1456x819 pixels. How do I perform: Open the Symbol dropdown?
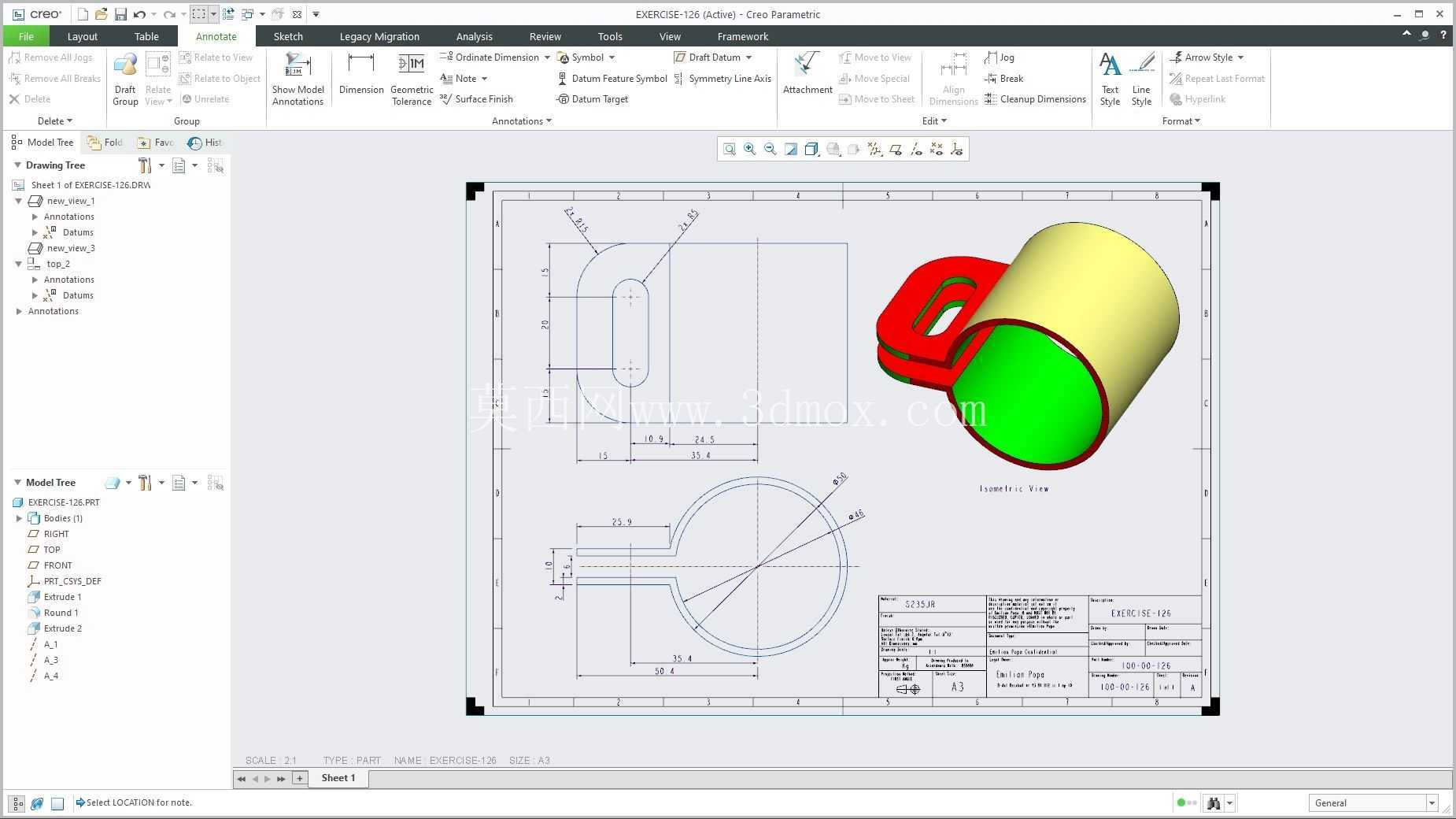pyautogui.click(x=612, y=57)
